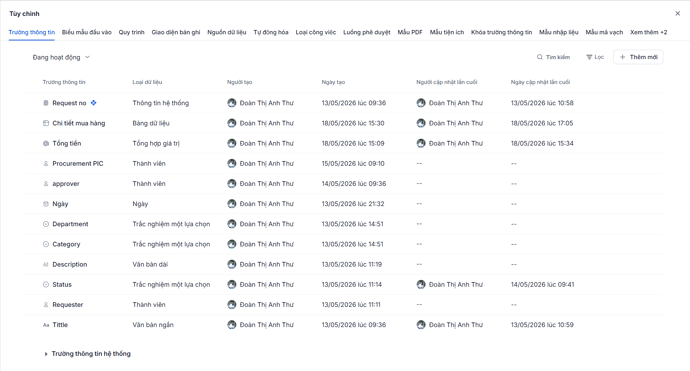Click the creator avatar in the Tittle row
This screenshot has height=371, width=690.
(x=232, y=325)
